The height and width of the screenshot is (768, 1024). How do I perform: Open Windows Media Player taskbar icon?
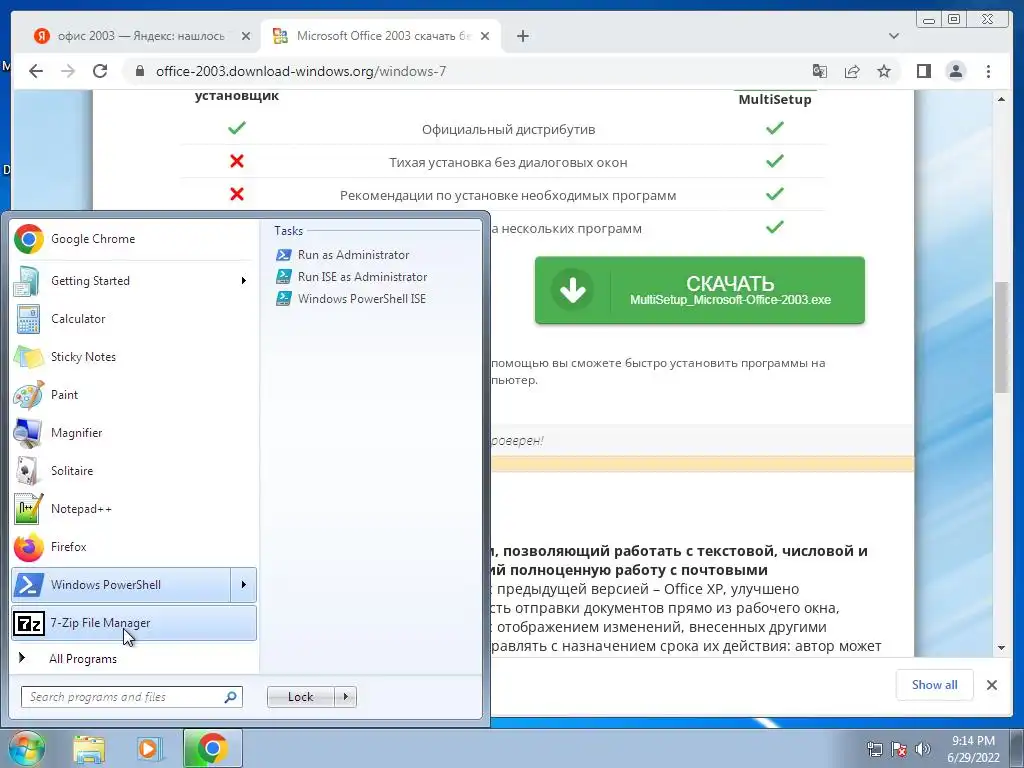150,749
